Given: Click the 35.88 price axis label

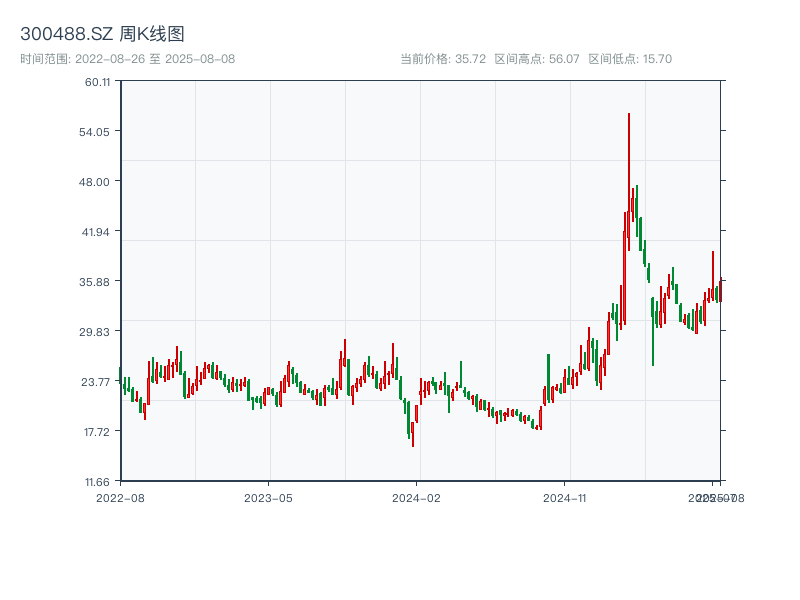Looking at the screenshot, I should [x=97, y=282].
